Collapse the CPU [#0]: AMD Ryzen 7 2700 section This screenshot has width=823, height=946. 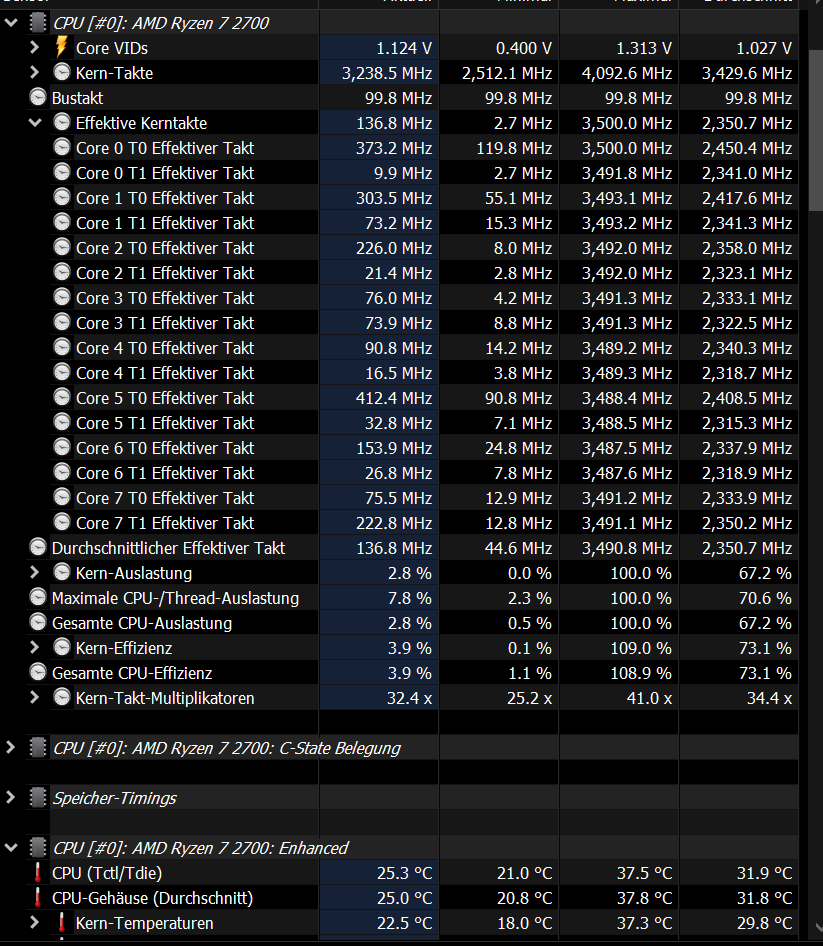pyautogui.click(x=11, y=24)
